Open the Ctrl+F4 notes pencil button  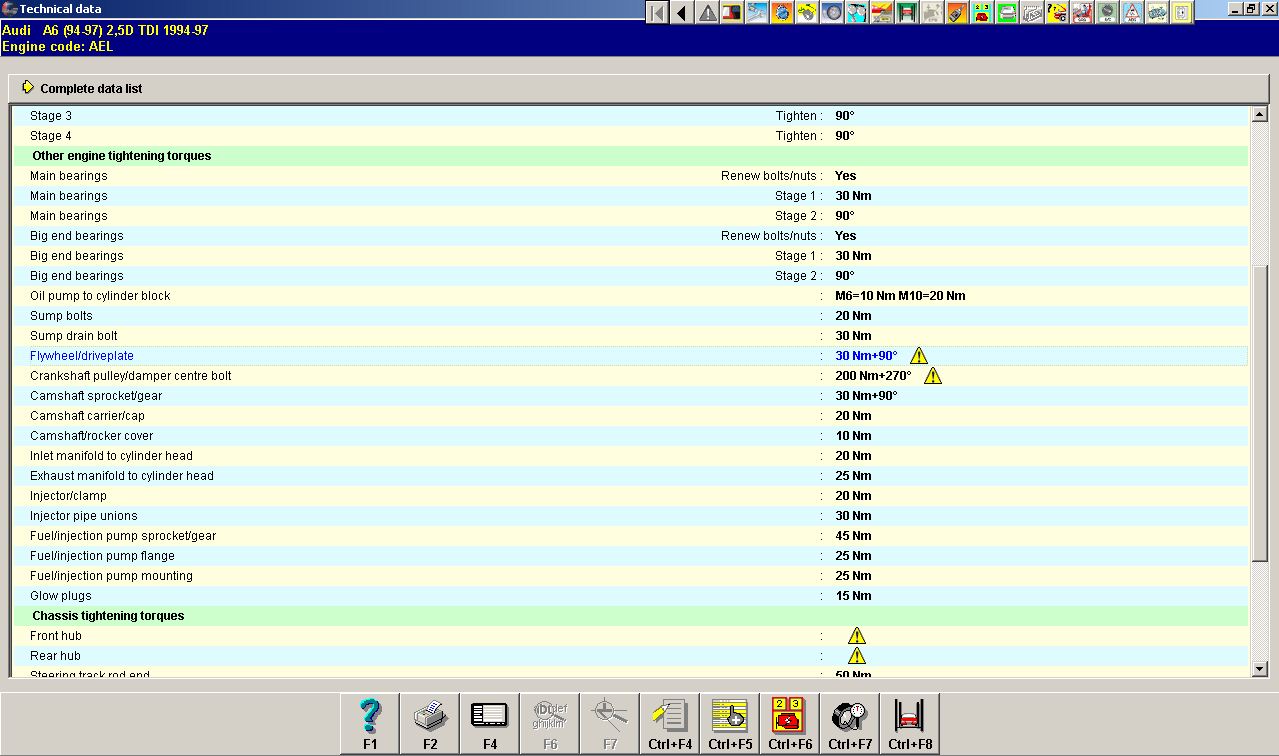[670, 724]
